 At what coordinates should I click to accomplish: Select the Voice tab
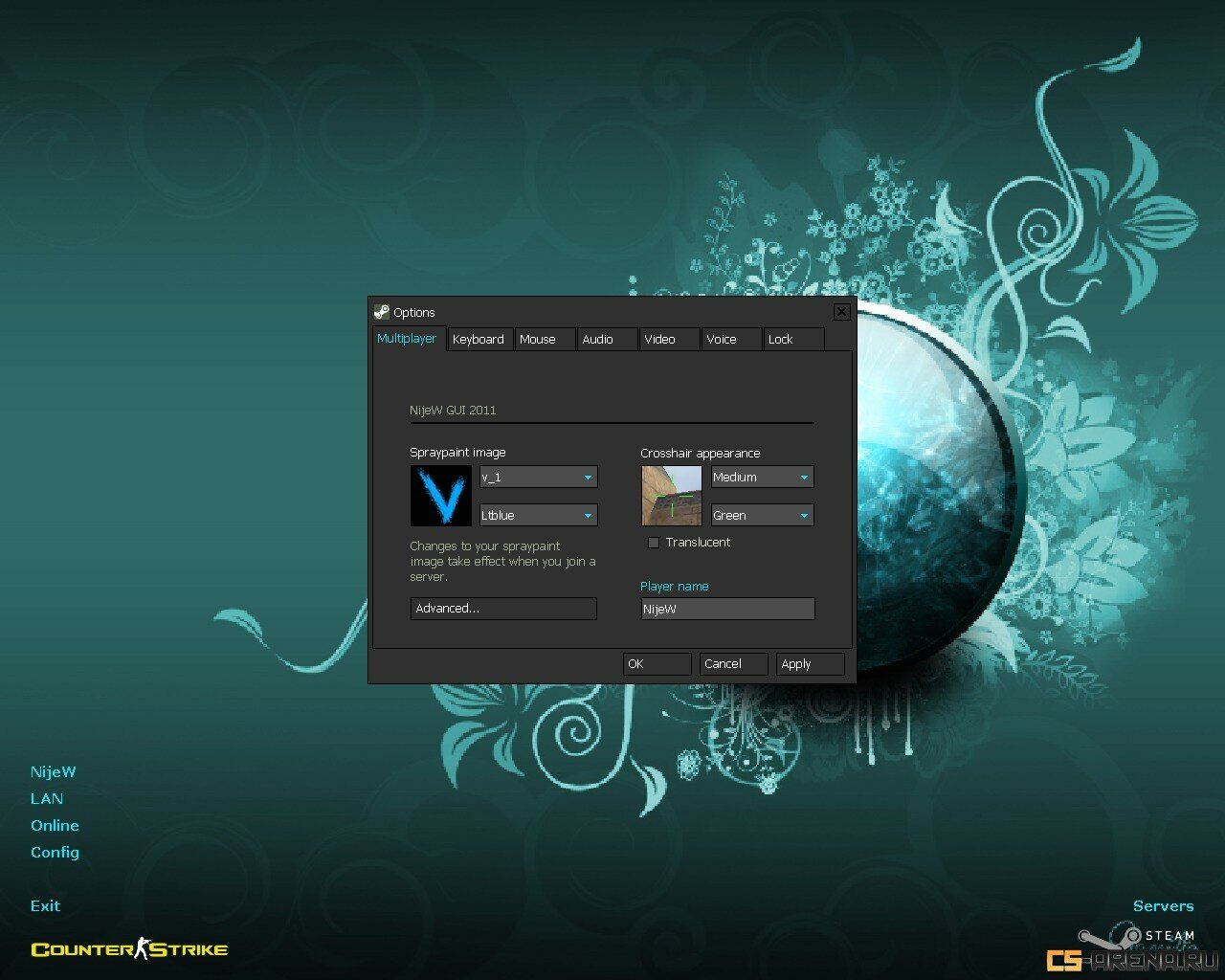coord(722,340)
